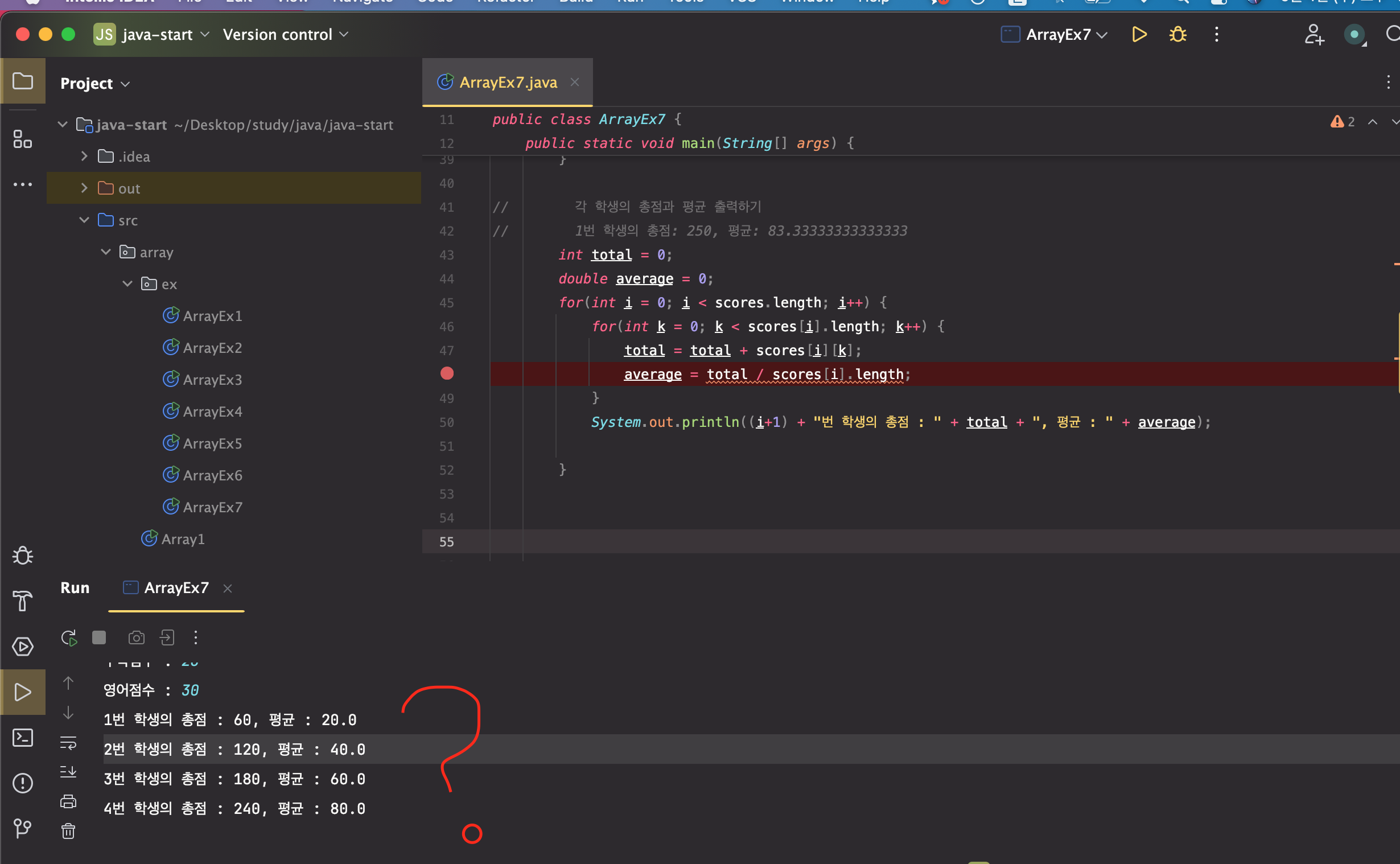1400x864 pixels.
Task: Collapse the src folder
Action: pyautogui.click(x=85, y=220)
